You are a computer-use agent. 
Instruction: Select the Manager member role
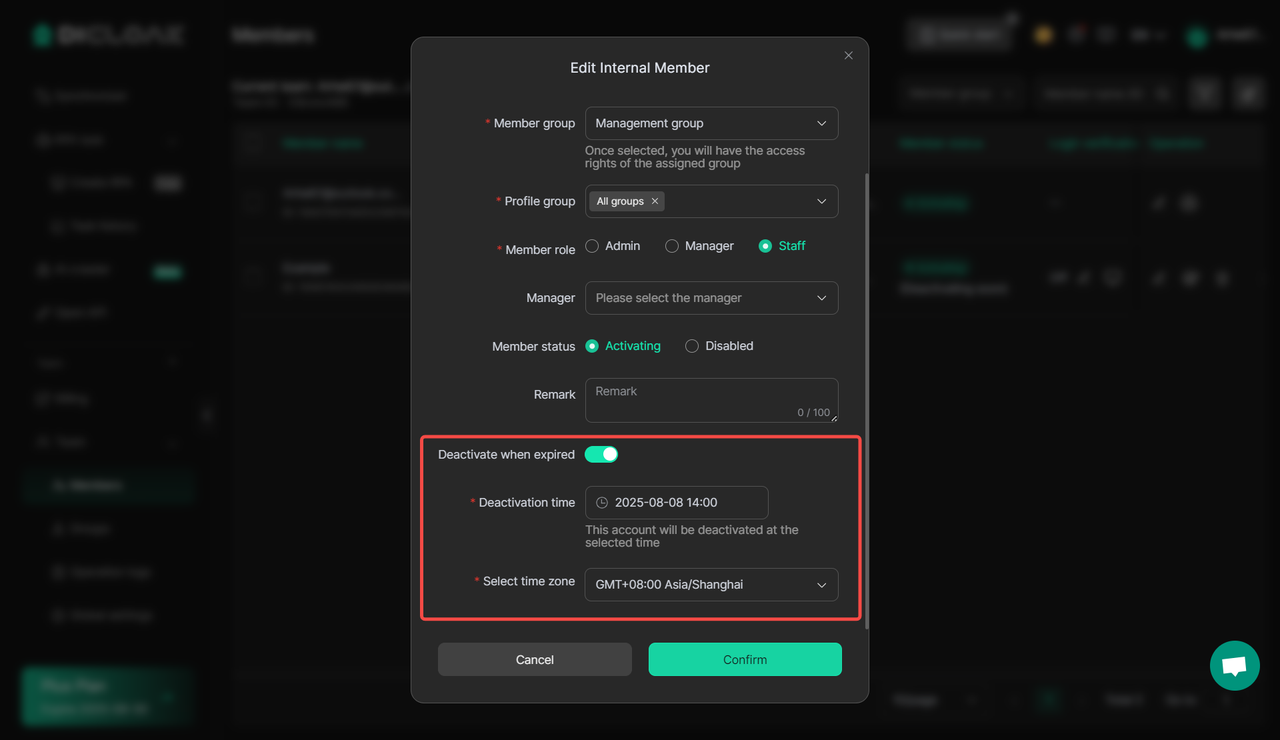pyautogui.click(x=699, y=246)
